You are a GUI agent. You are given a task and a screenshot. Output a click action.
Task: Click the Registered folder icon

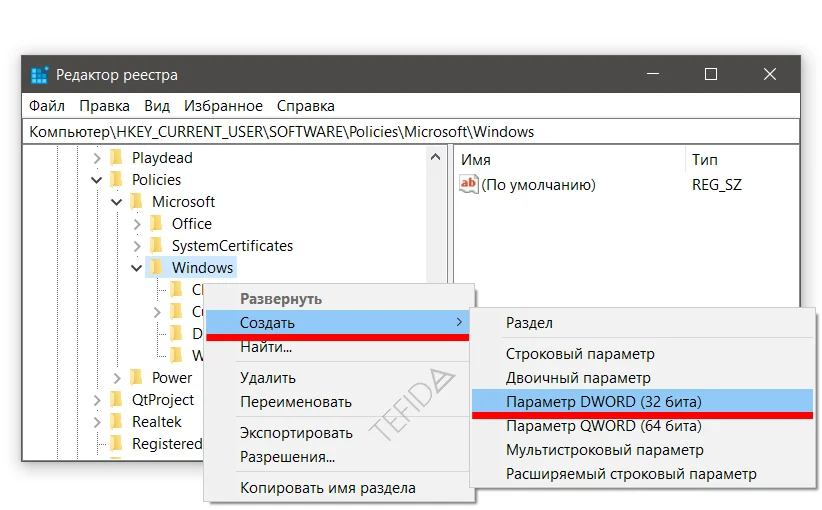coord(116,443)
